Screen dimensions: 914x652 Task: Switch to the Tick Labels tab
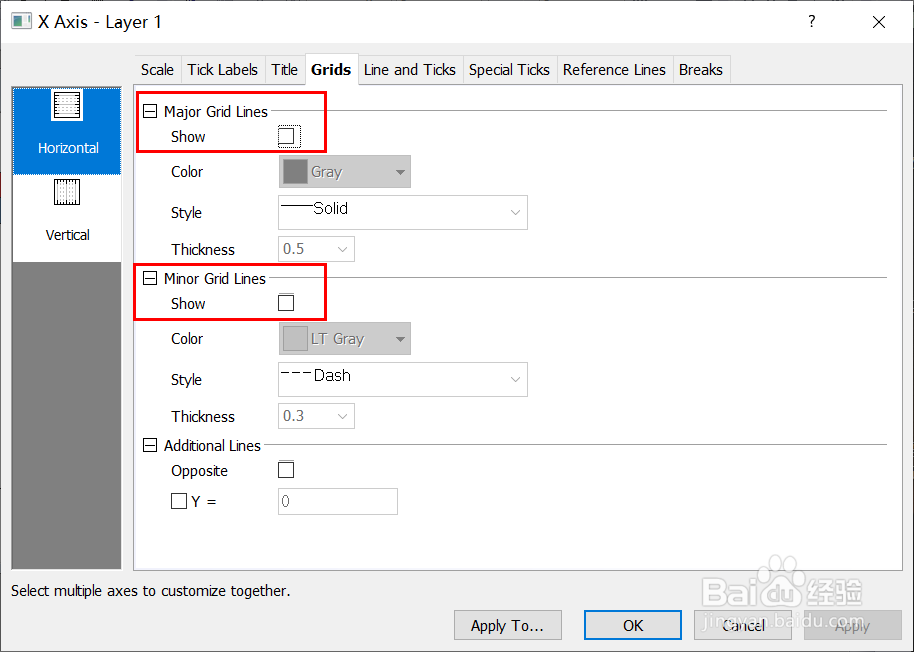223,69
